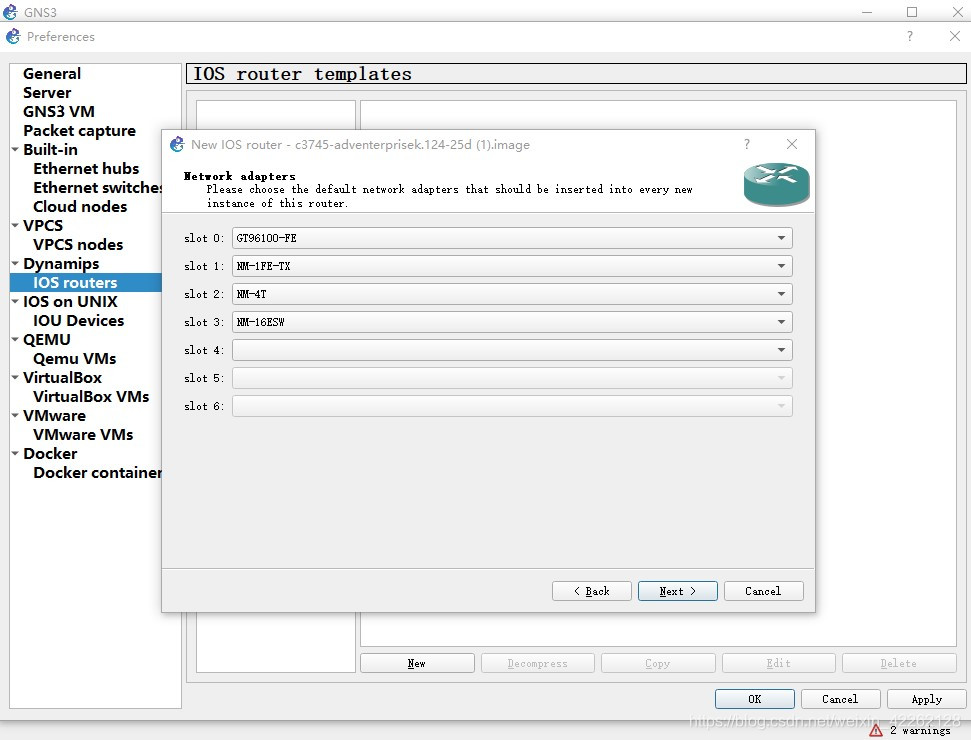Screen dimensions: 971x740
Task: Collapse the QEMU tree section
Action: pos(15,339)
